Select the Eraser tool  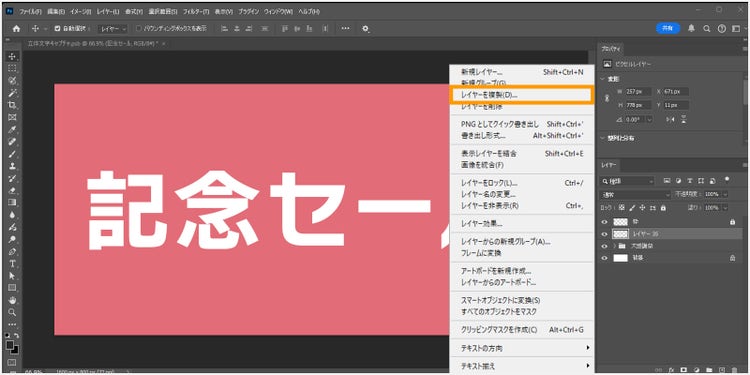(x=12, y=190)
